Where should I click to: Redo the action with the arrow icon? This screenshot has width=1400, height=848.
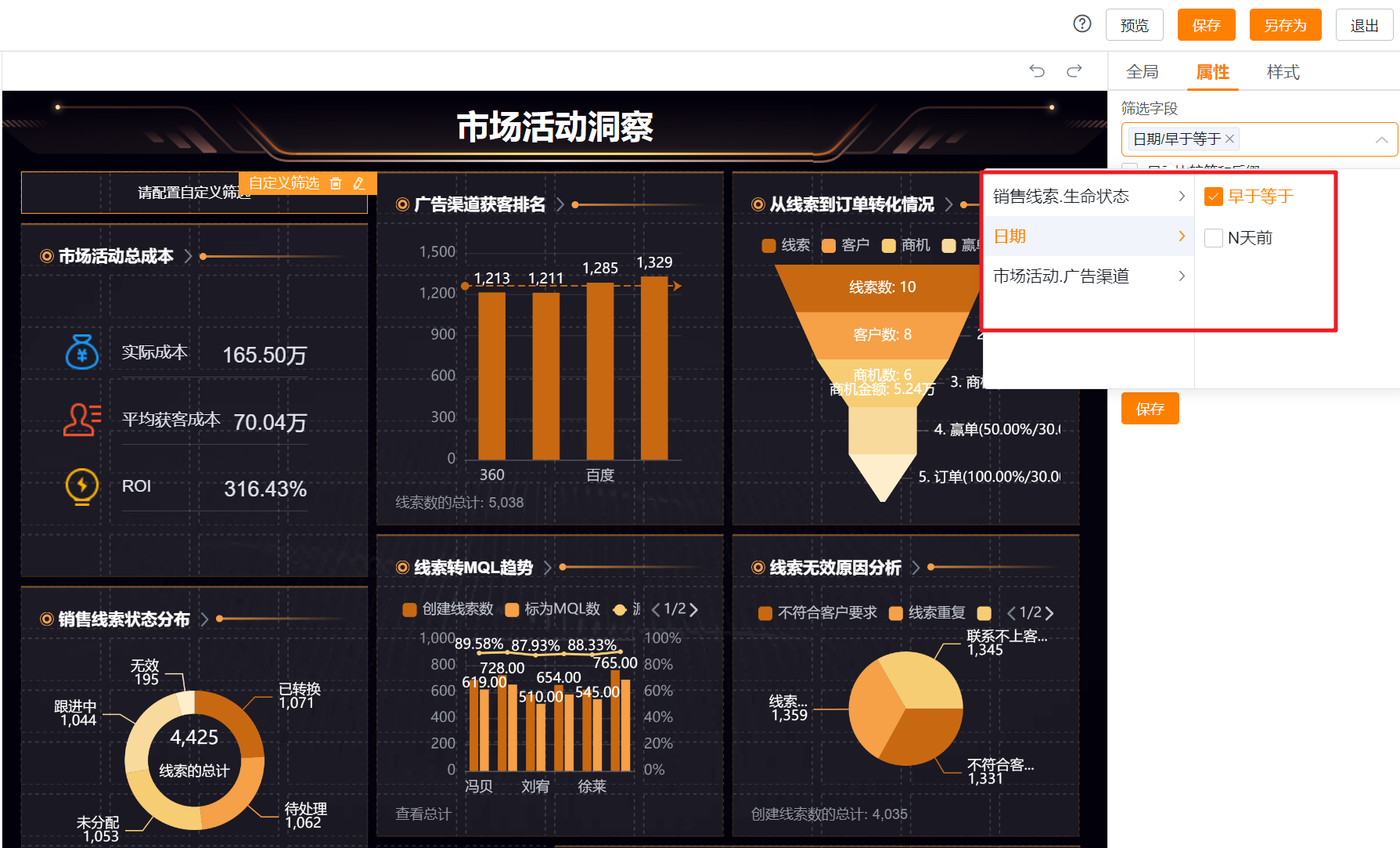(1074, 71)
